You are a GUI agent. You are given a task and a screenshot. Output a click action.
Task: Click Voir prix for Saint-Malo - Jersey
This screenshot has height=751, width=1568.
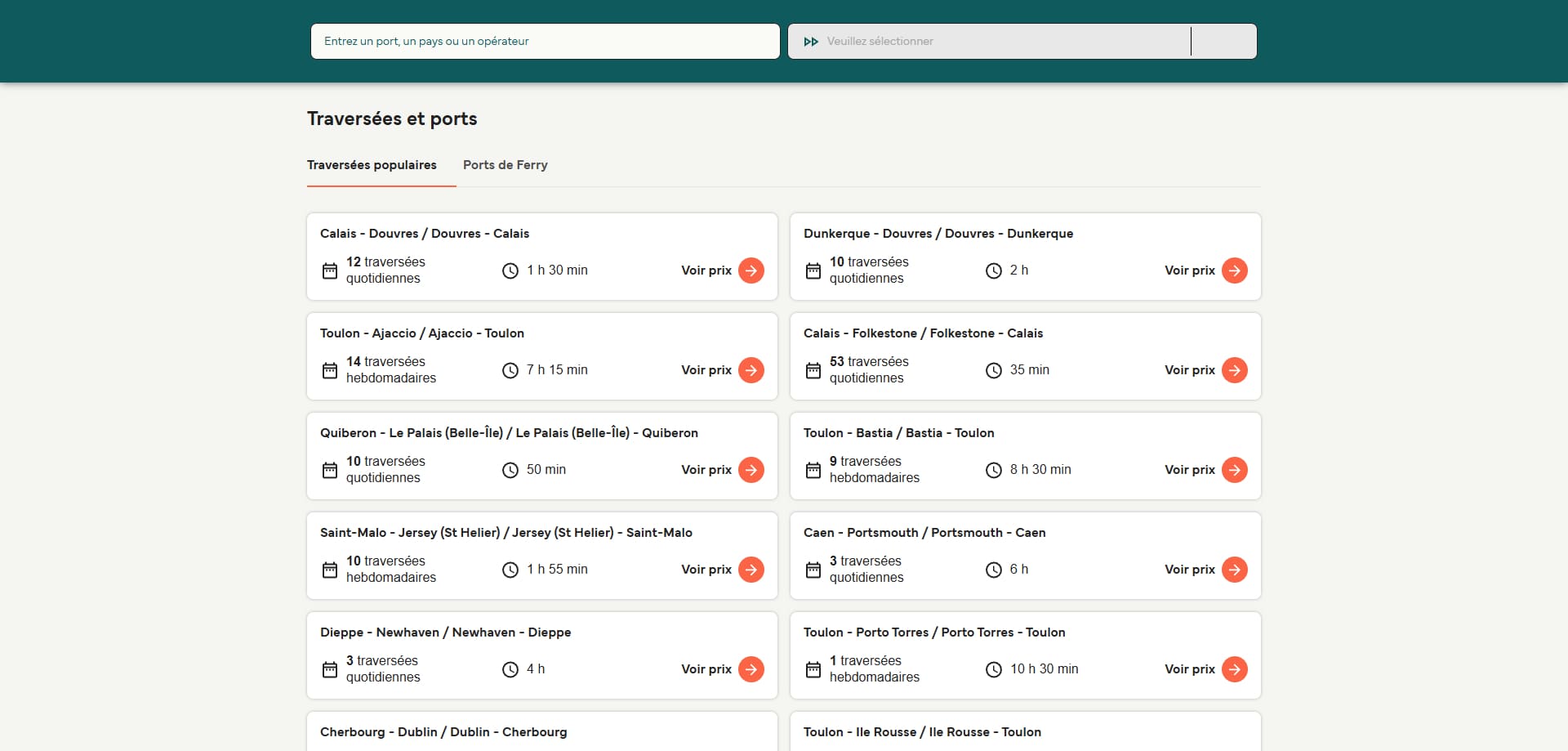coord(706,570)
